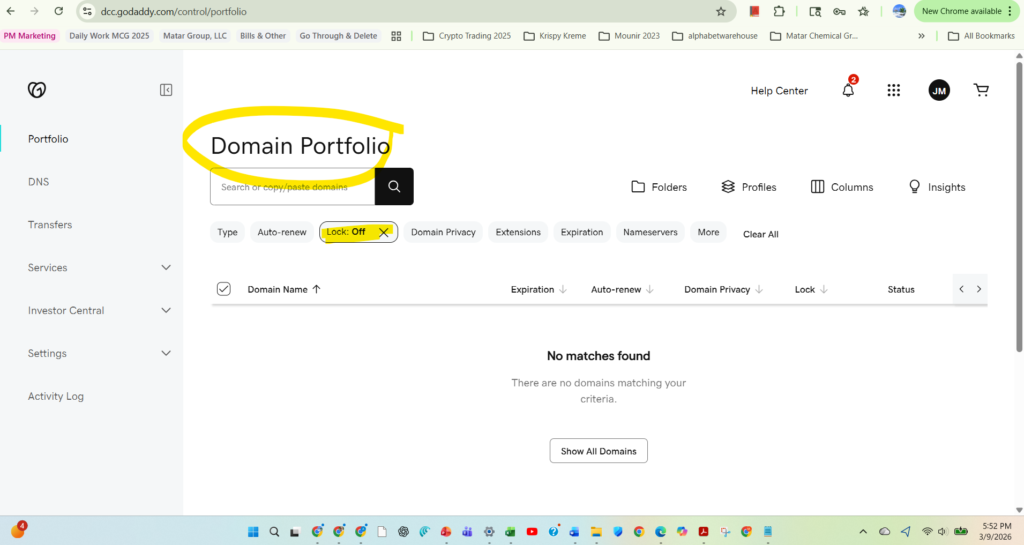Collapse the sidebar with panel icon
This screenshot has width=1024, height=545.
166,90
